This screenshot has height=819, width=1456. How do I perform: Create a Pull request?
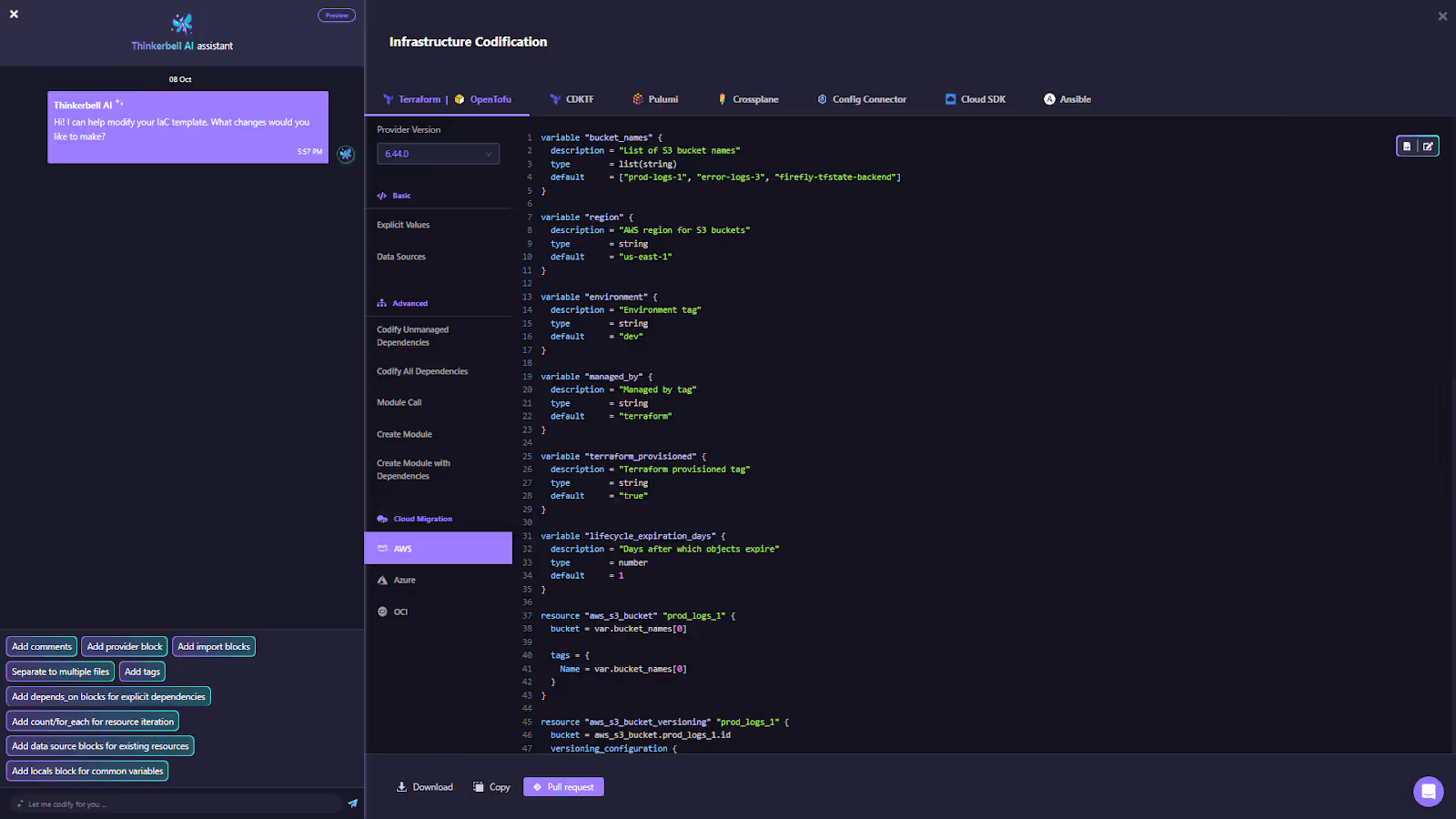click(563, 787)
